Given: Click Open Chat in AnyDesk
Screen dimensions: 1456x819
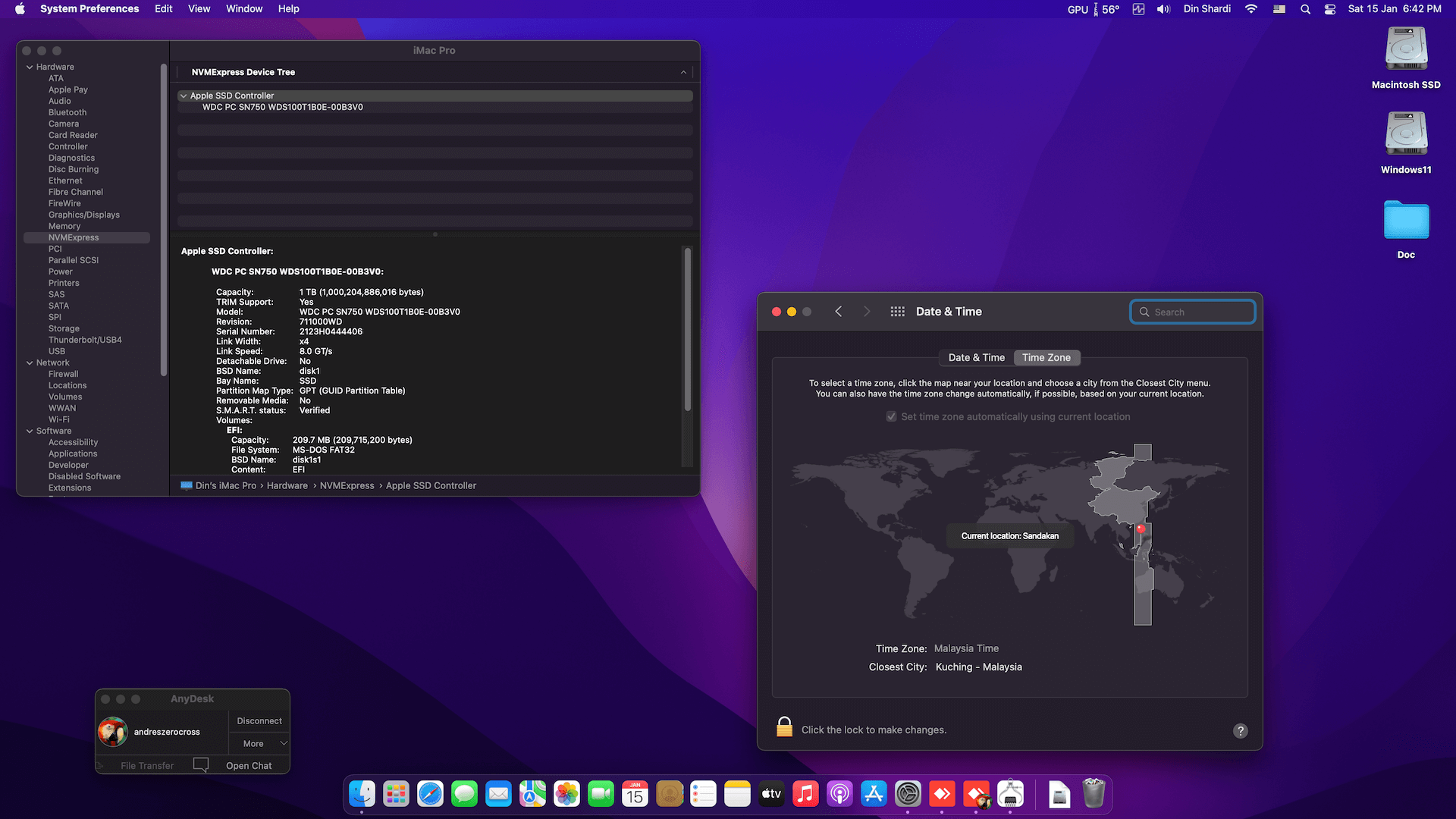Looking at the screenshot, I should coord(249,766).
